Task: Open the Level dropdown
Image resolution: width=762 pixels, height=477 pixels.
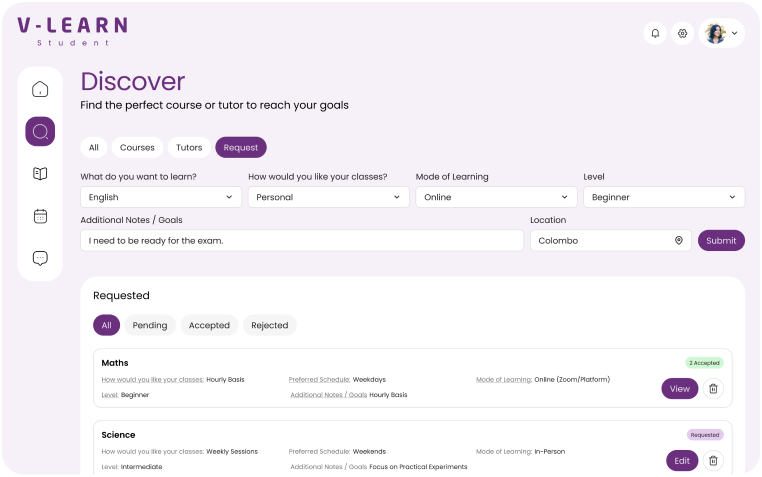Action: [664, 197]
